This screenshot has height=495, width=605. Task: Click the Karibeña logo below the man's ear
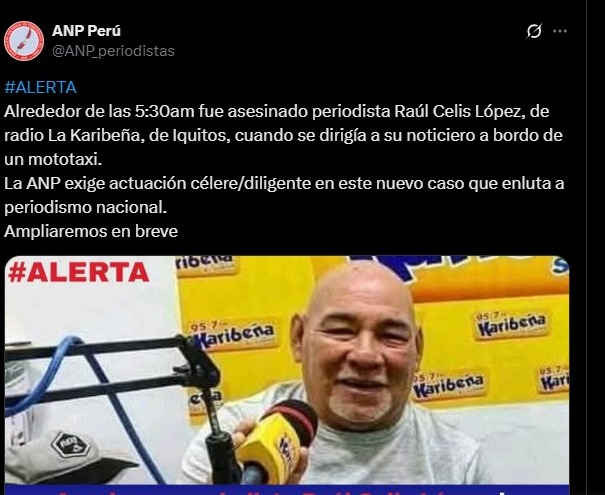click(448, 385)
